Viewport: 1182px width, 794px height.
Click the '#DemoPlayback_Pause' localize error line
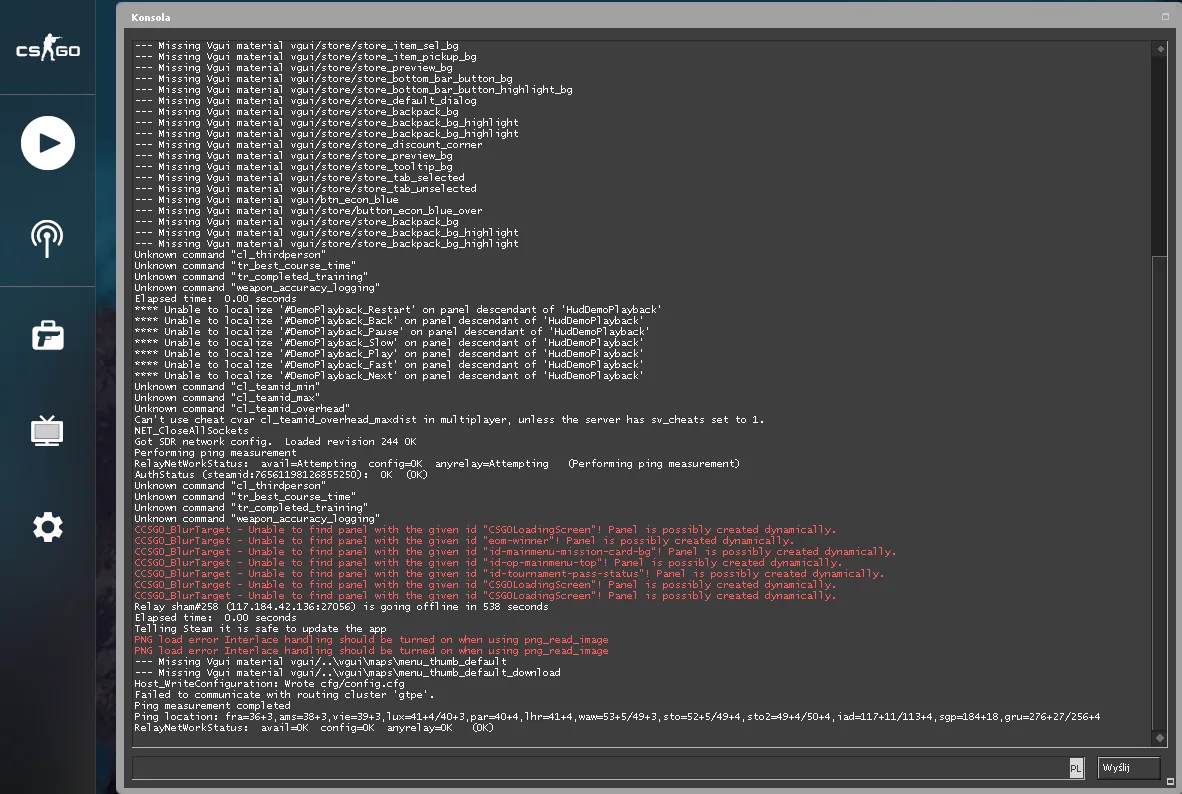click(392, 332)
